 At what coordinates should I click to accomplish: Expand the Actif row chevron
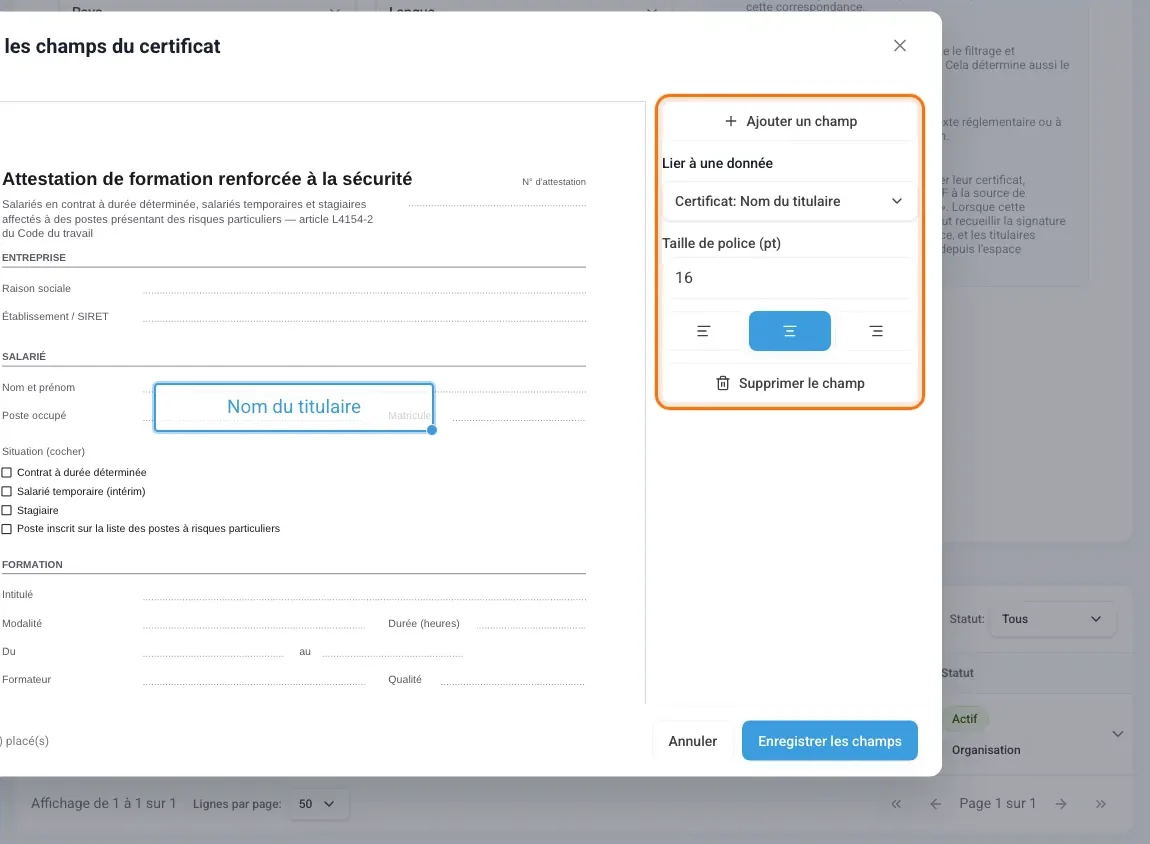(1118, 734)
